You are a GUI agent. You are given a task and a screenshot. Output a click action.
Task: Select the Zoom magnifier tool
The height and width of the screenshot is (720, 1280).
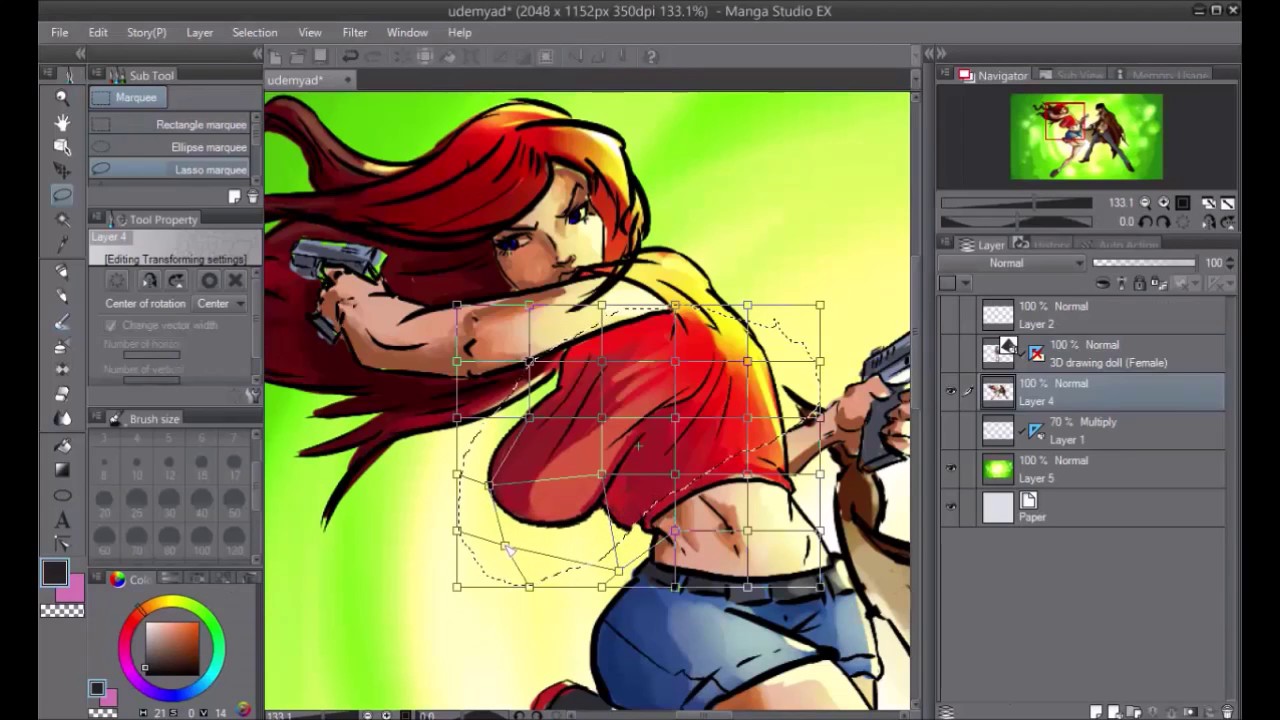62,98
